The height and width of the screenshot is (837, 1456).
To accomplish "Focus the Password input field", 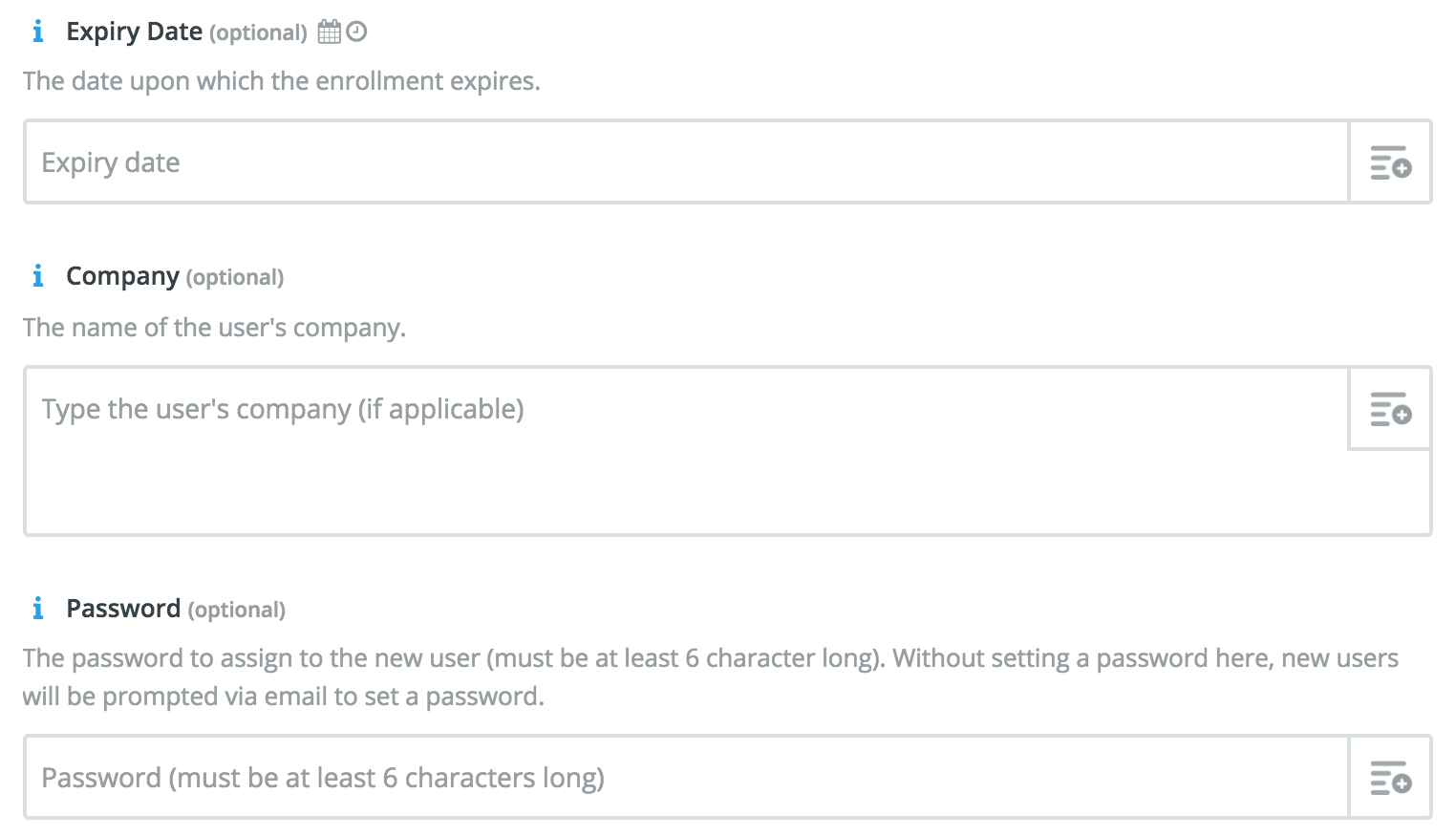I will pos(686,777).
